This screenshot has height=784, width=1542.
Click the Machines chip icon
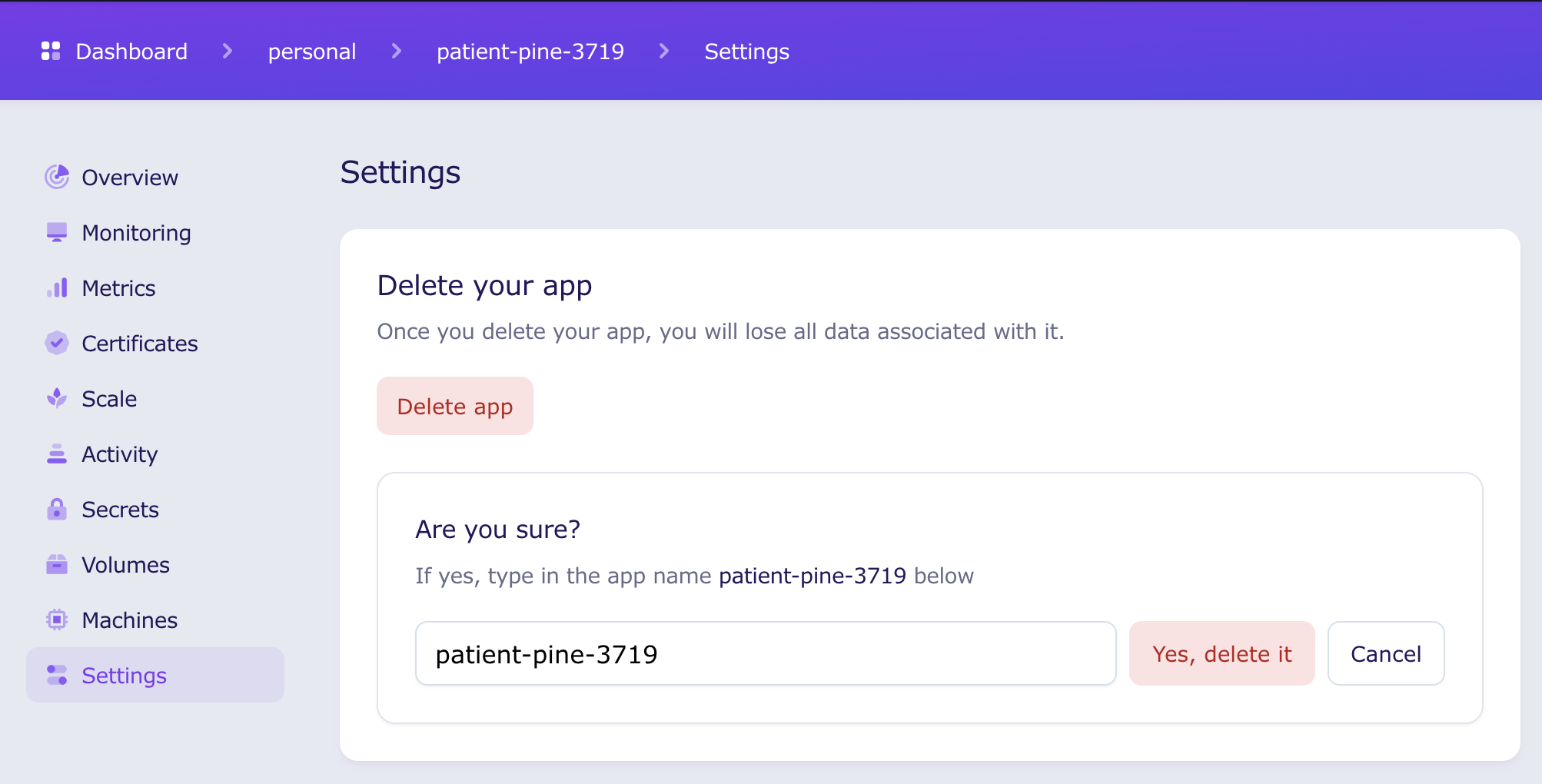[x=57, y=620]
